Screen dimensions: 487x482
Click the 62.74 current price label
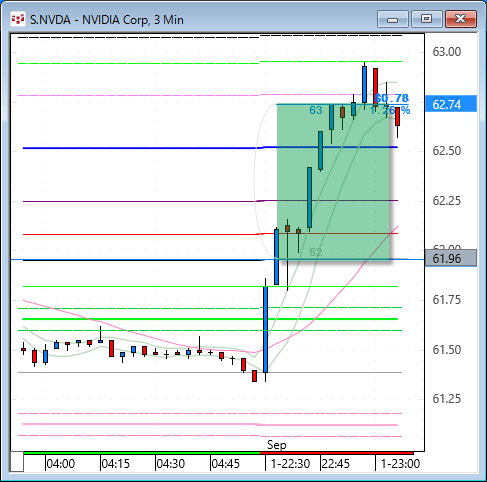tap(451, 104)
